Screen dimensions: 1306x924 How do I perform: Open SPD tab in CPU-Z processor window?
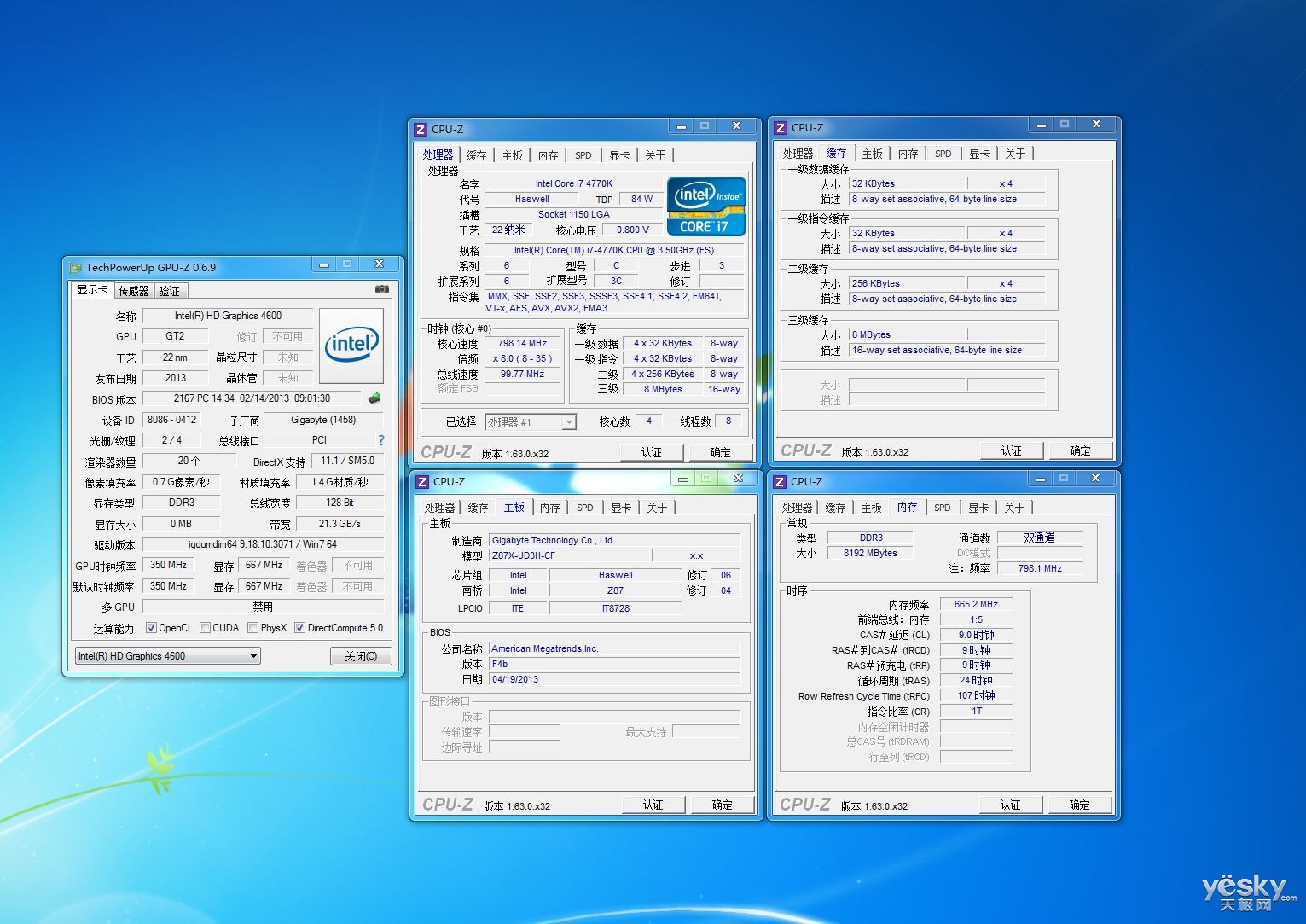coord(583,155)
